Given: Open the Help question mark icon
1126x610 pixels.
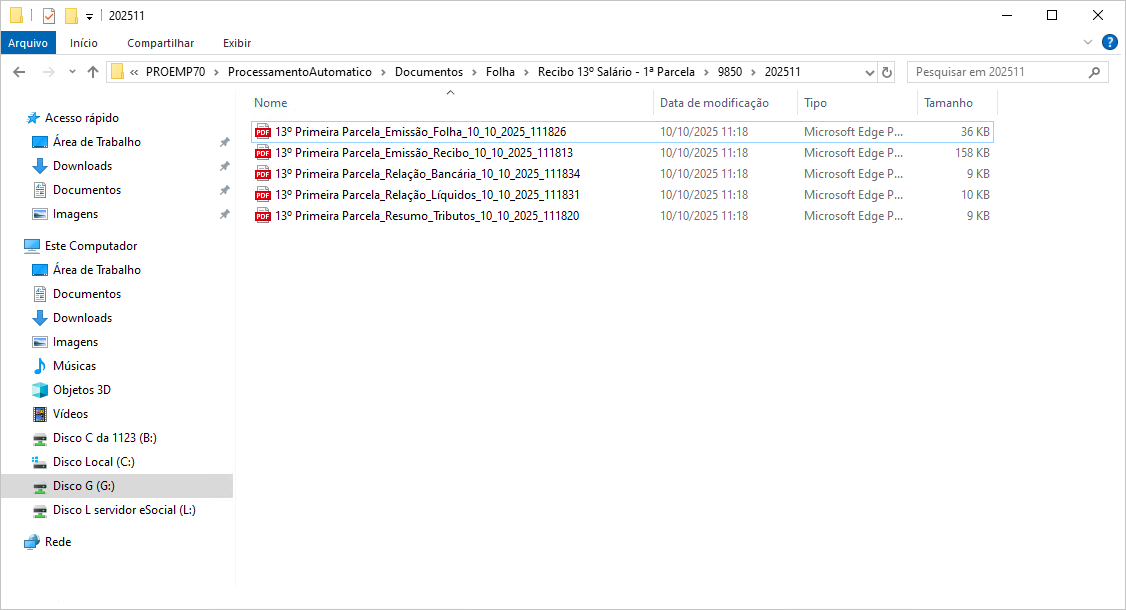Looking at the screenshot, I should 1109,42.
